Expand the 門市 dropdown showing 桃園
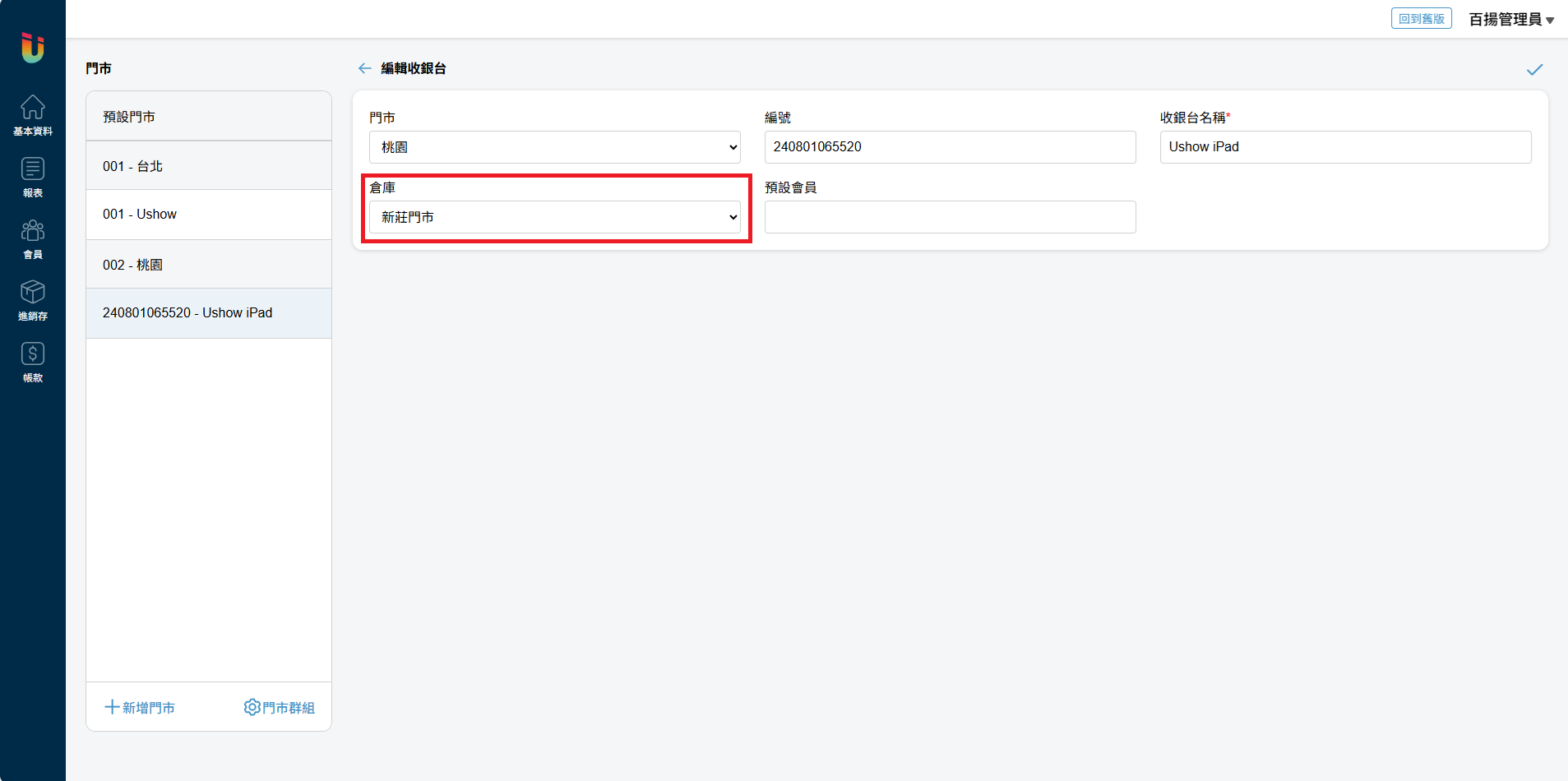 tap(554, 147)
